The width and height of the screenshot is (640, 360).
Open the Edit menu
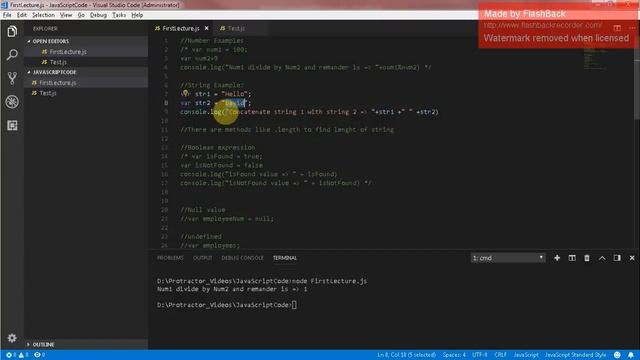22,15
